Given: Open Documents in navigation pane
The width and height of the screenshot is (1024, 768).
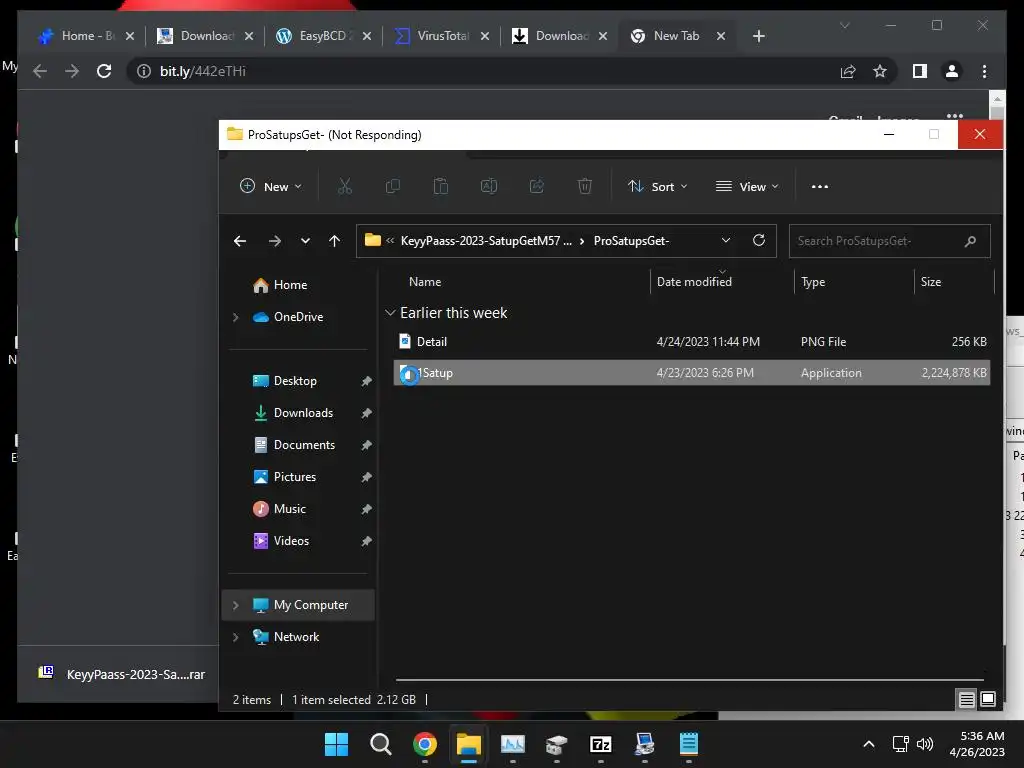Looking at the screenshot, I should [x=304, y=445].
